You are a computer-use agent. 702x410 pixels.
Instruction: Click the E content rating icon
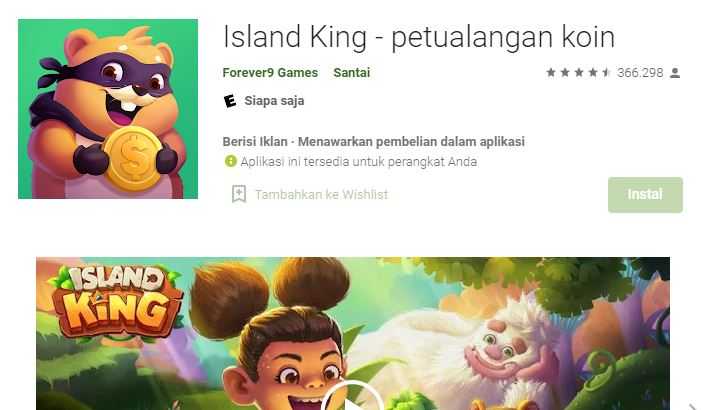(230, 101)
